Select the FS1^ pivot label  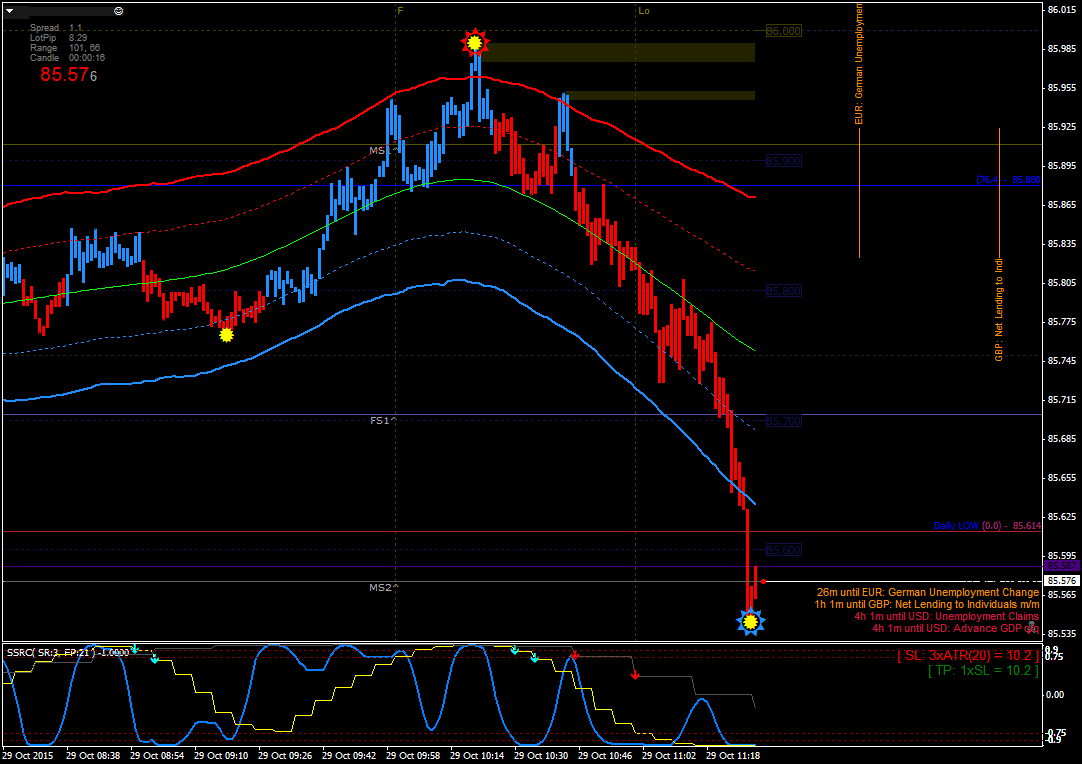[x=384, y=420]
